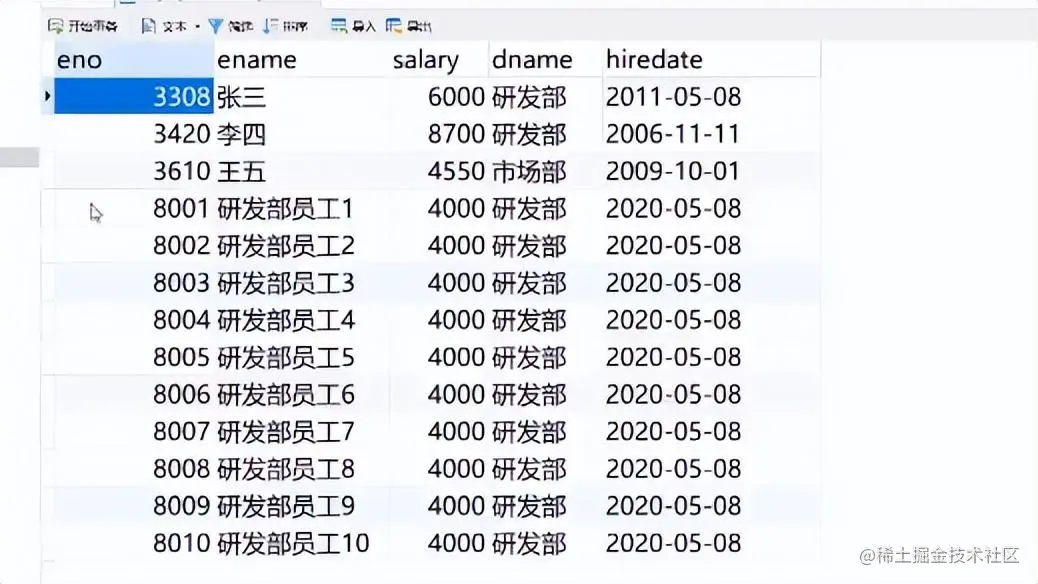Click the Filter (筛选) funnel icon
Image resolution: width=1038 pixels, height=584 pixels.
tap(215, 26)
